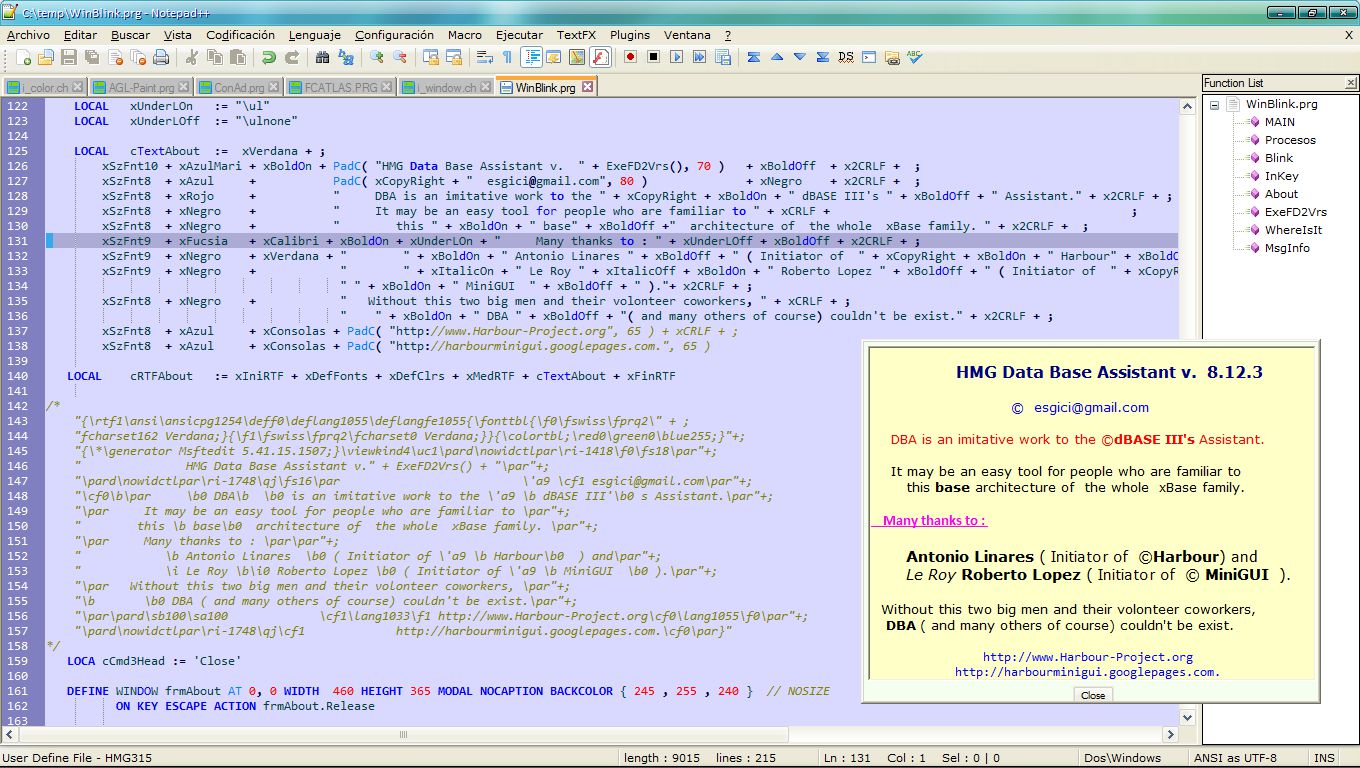Open the Lenguaje menu
Viewport: 1360px width, 768px height.
point(315,35)
